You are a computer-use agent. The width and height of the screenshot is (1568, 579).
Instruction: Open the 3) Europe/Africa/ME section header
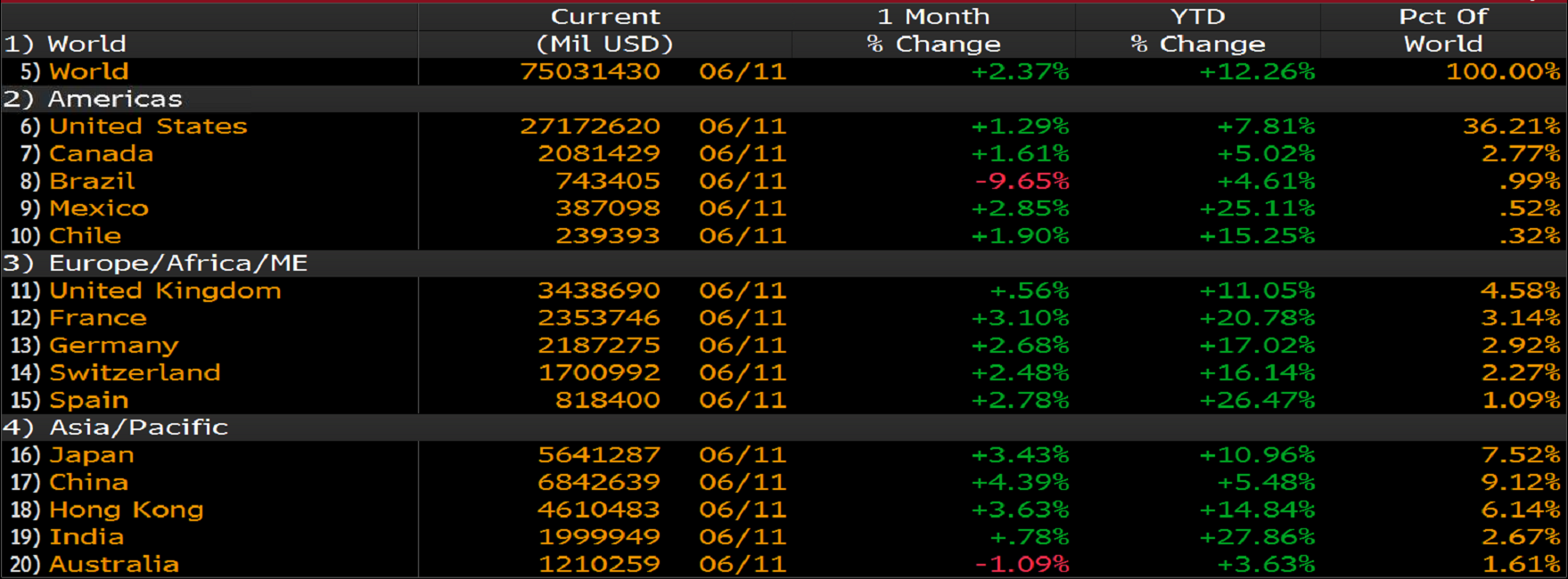pos(156,263)
